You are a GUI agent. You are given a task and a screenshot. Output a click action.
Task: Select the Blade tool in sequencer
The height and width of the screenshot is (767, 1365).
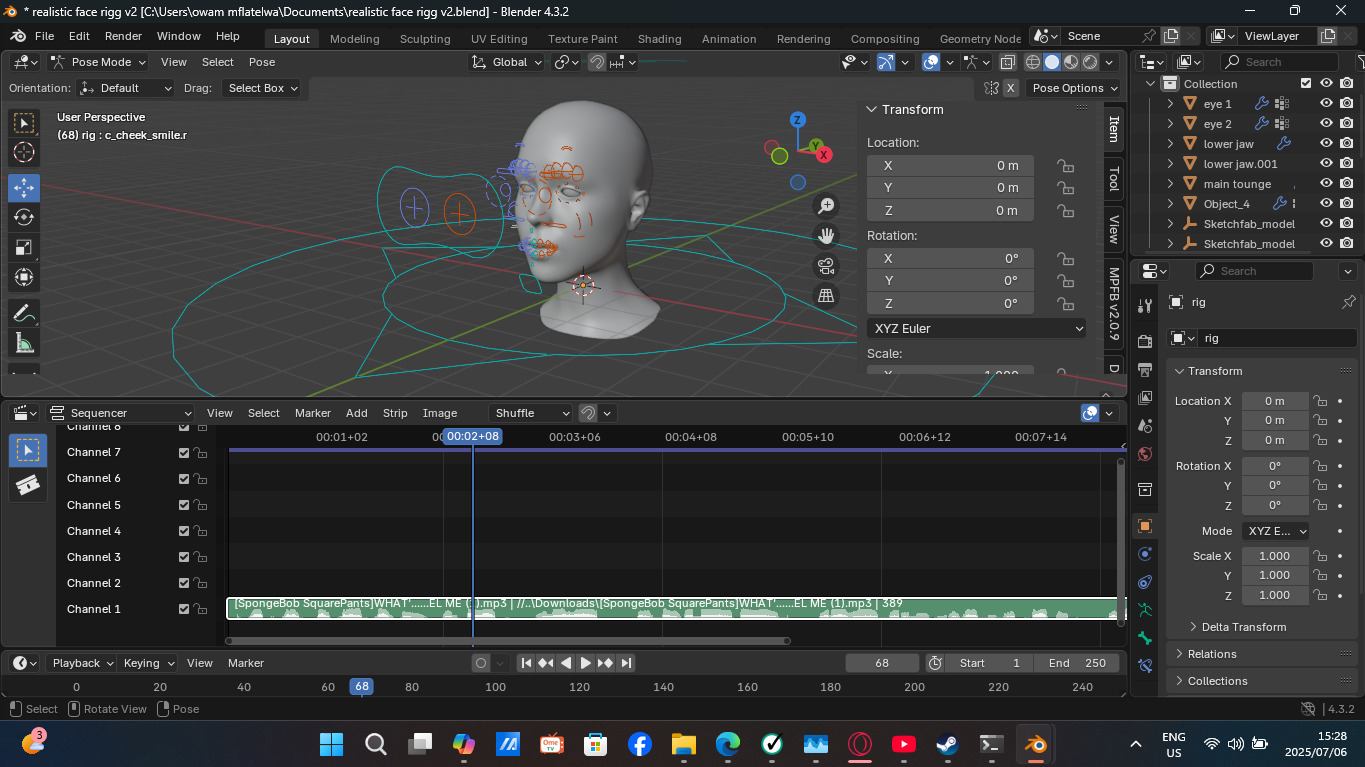pyautogui.click(x=28, y=484)
